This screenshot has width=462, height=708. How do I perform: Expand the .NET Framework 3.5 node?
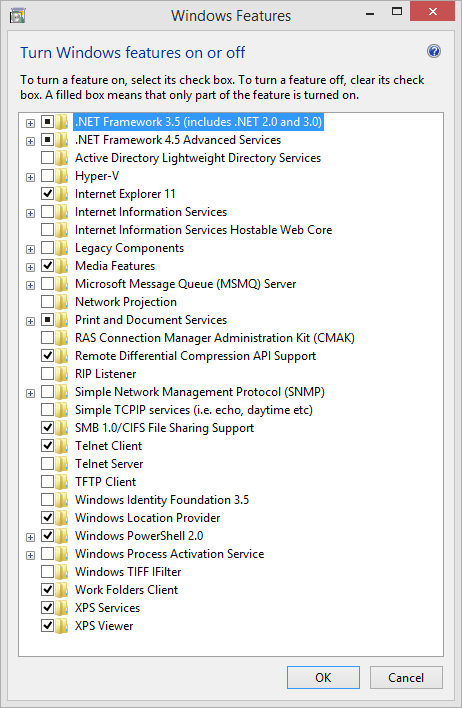pos(30,123)
